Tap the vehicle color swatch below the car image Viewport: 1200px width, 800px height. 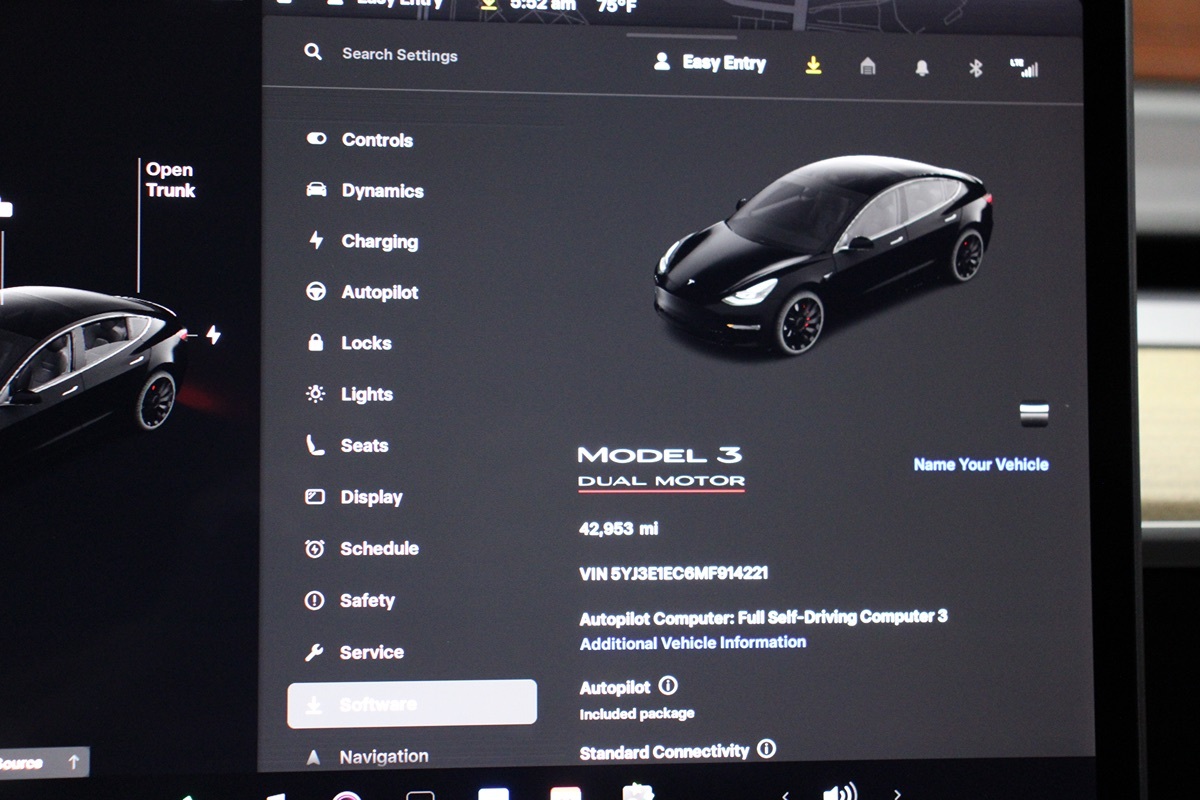coord(1033,414)
